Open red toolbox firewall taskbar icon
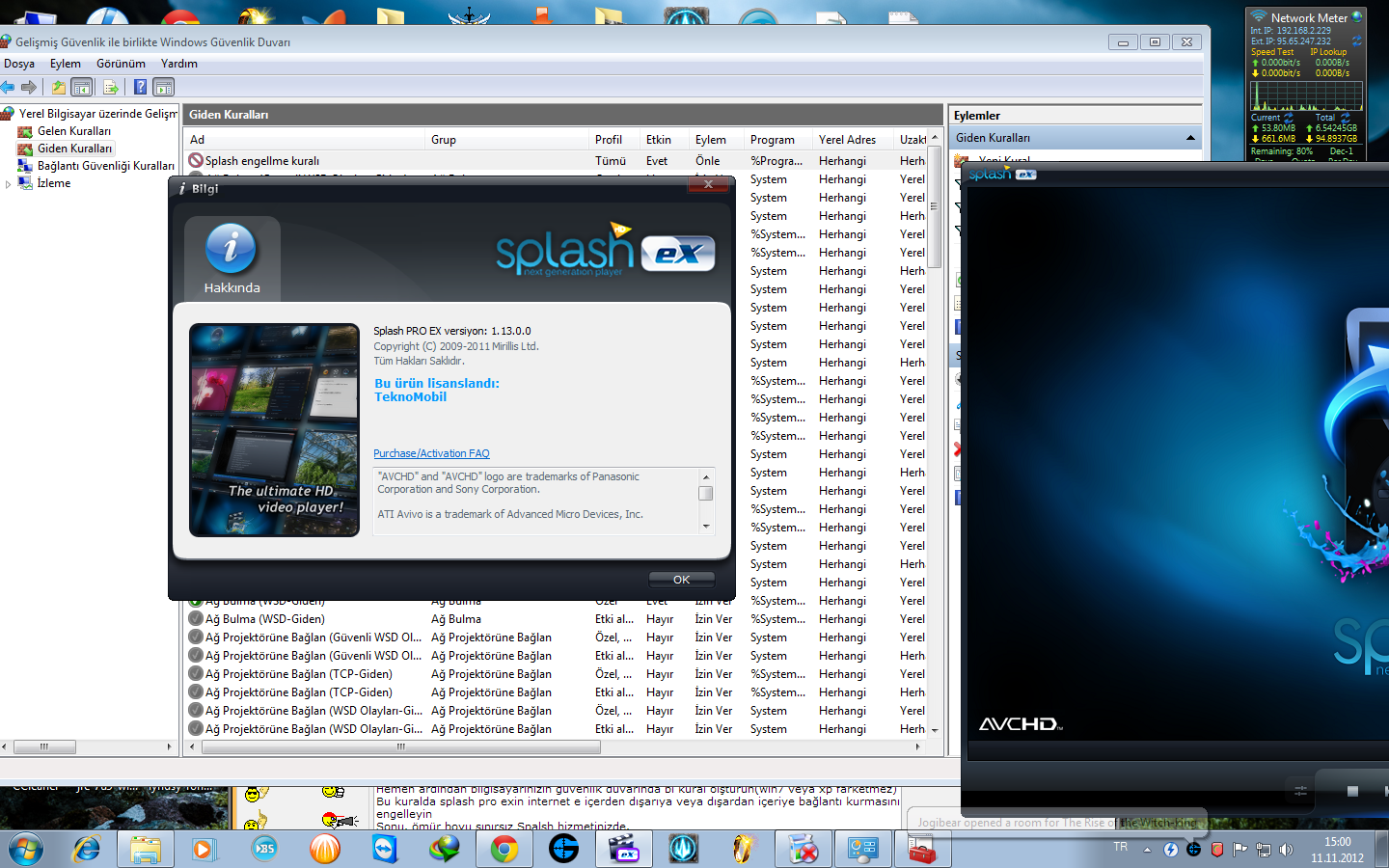Screen dimensions: 1389x868 click(x=922, y=850)
